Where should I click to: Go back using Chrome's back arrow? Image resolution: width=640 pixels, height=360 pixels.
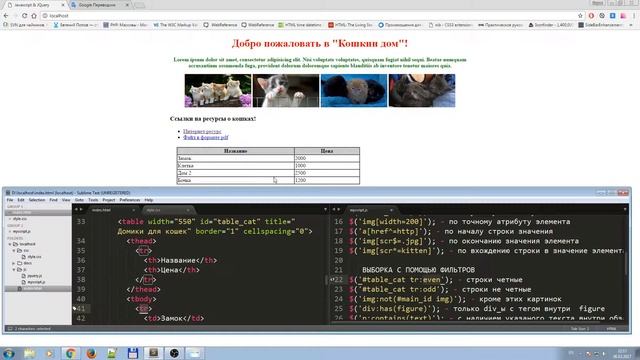tap(6, 16)
